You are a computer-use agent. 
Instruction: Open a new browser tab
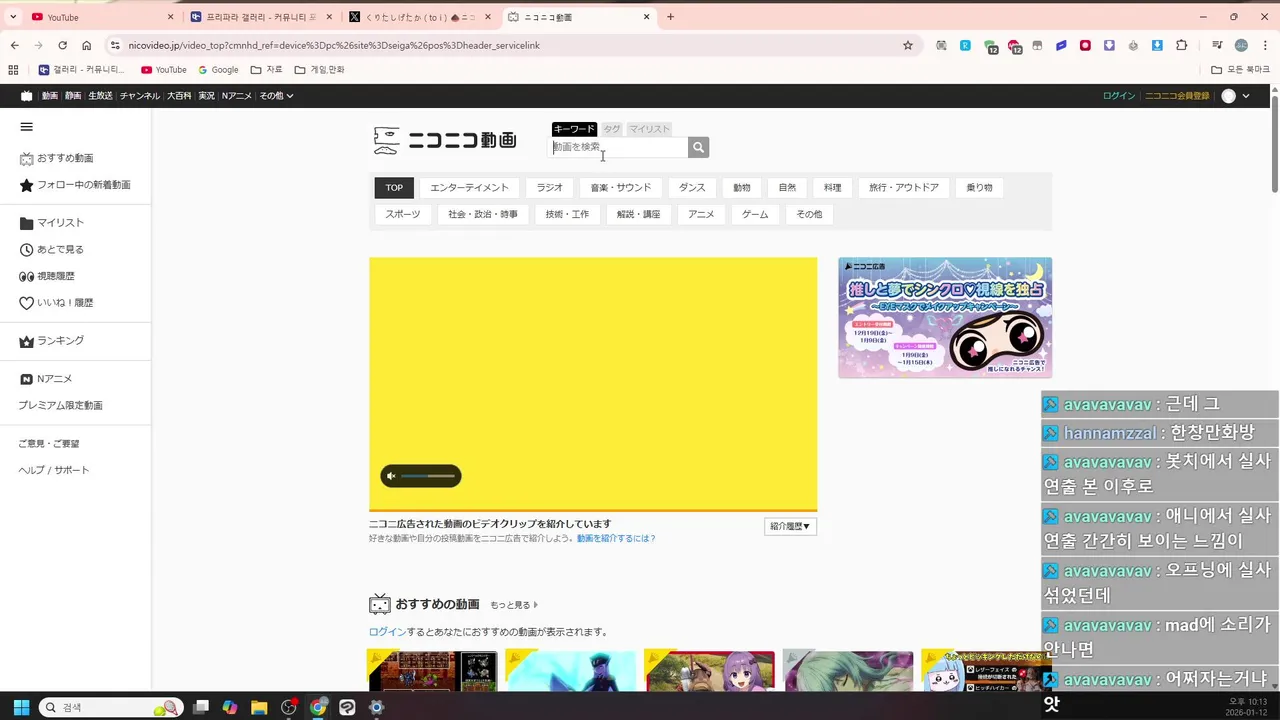[x=670, y=17]
